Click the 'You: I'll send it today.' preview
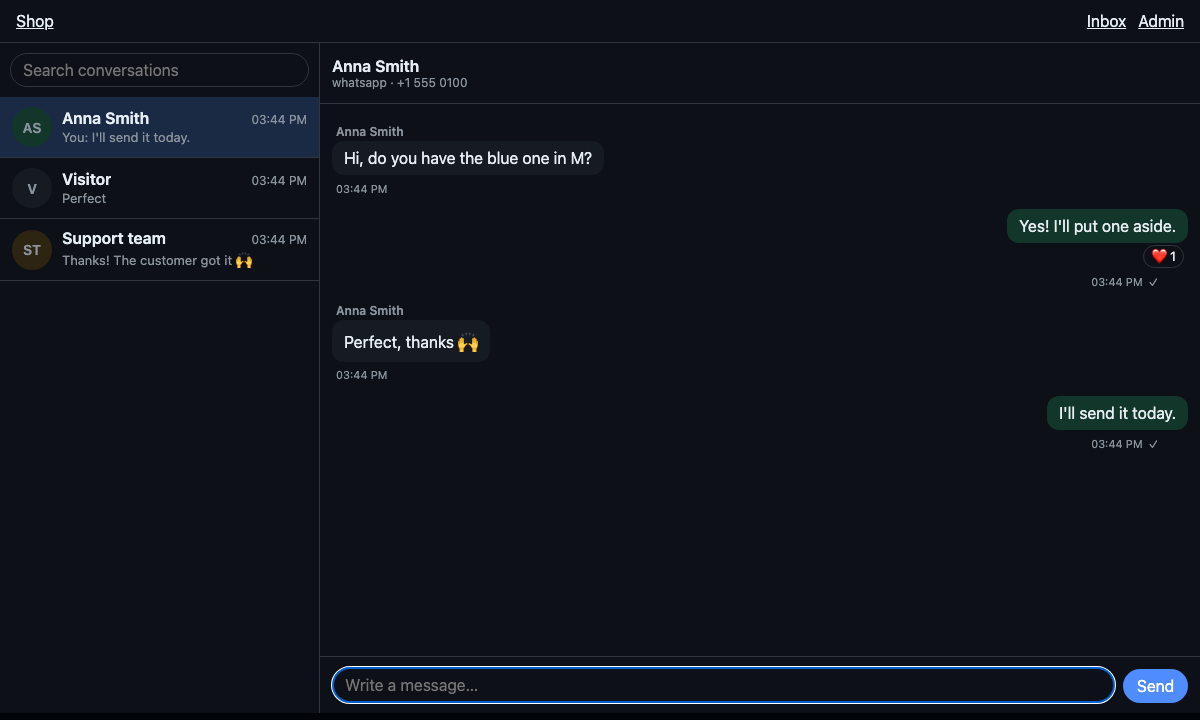The width and height of the screenshot is (1200, 720). tap(126, 137)
